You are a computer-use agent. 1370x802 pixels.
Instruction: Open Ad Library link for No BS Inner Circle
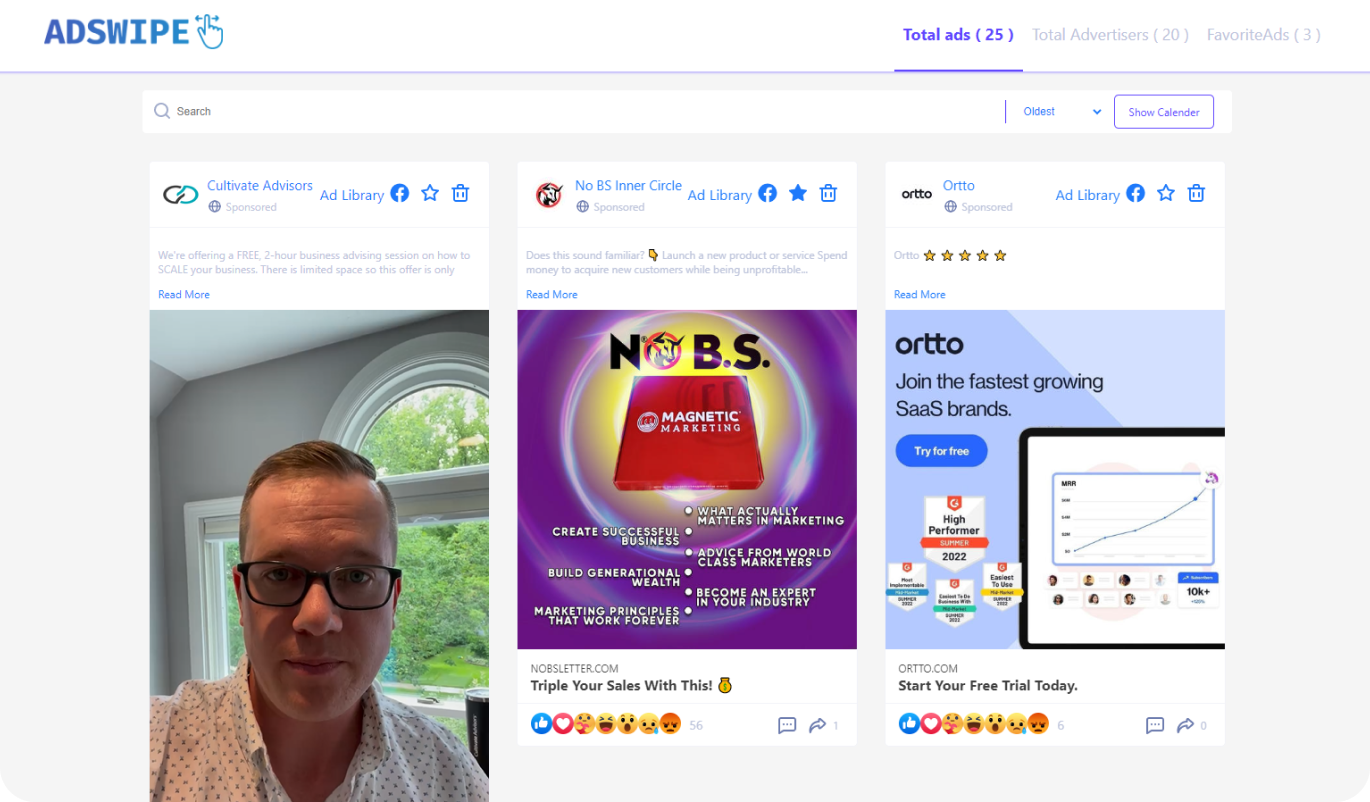(720, 195)
